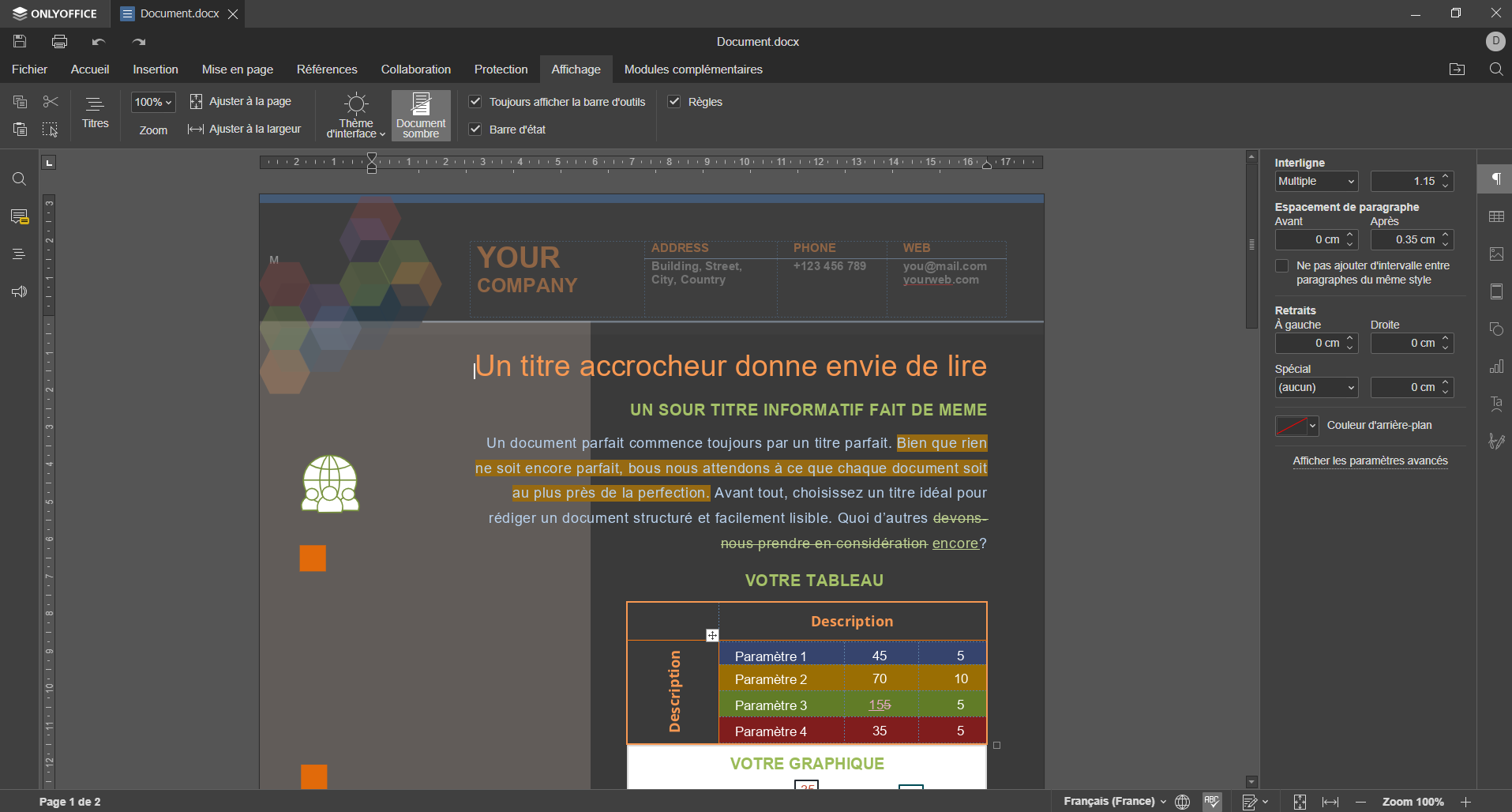The height and width of the screenshot is (812, 1512).
Task: Check Ne pas ajouter d'intervalle checkbox
Action: (1282, 266)
